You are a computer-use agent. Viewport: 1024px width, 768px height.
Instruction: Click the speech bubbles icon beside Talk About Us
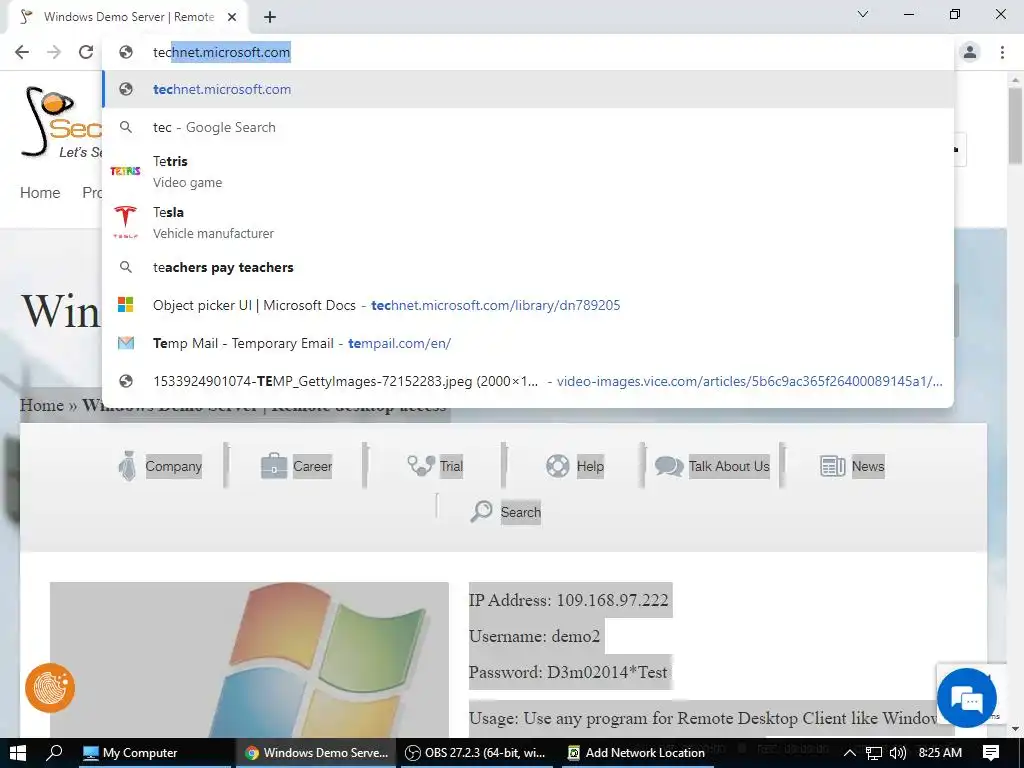tap(669, 466)
